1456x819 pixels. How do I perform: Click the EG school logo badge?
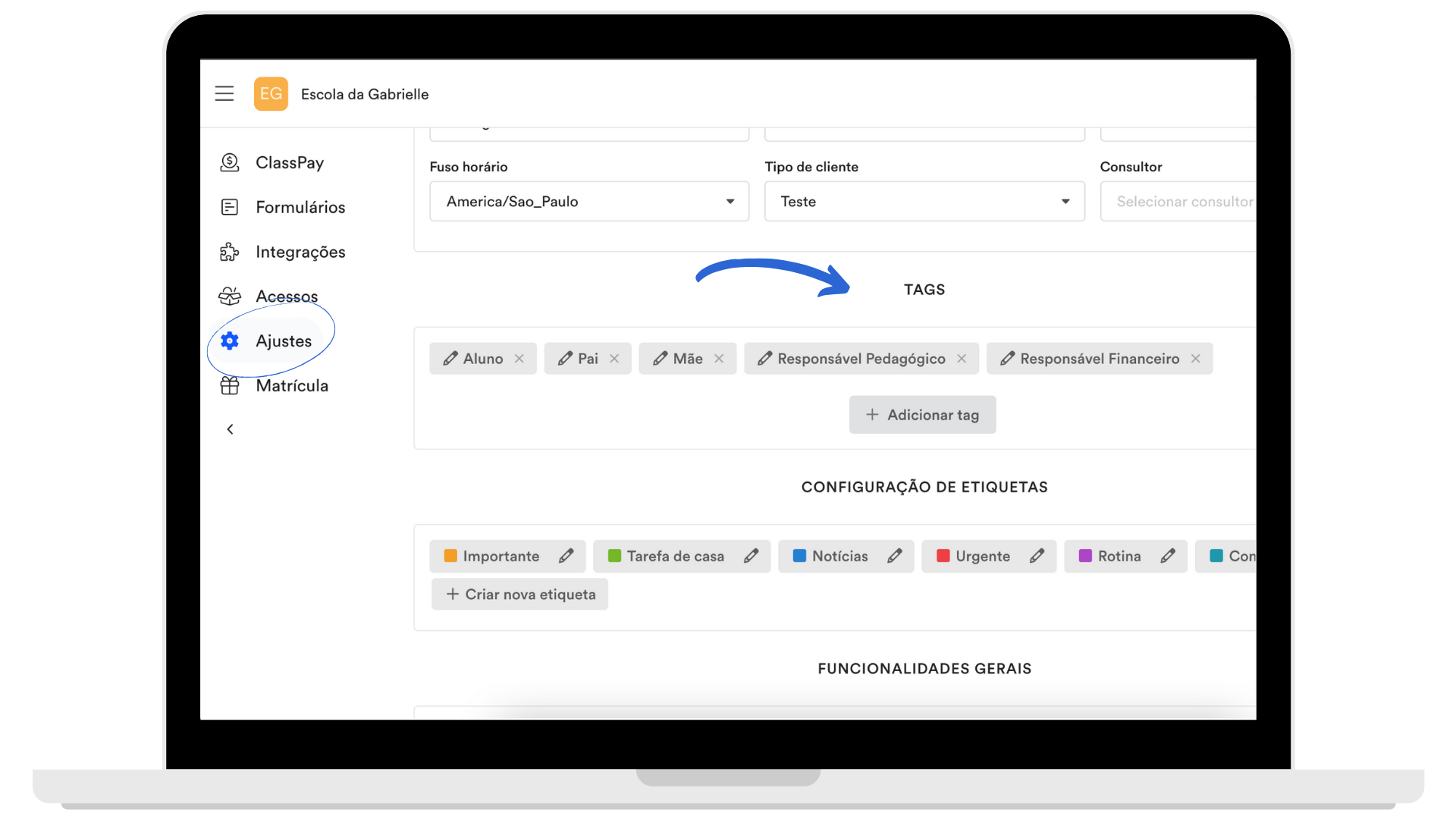[271, 94]
